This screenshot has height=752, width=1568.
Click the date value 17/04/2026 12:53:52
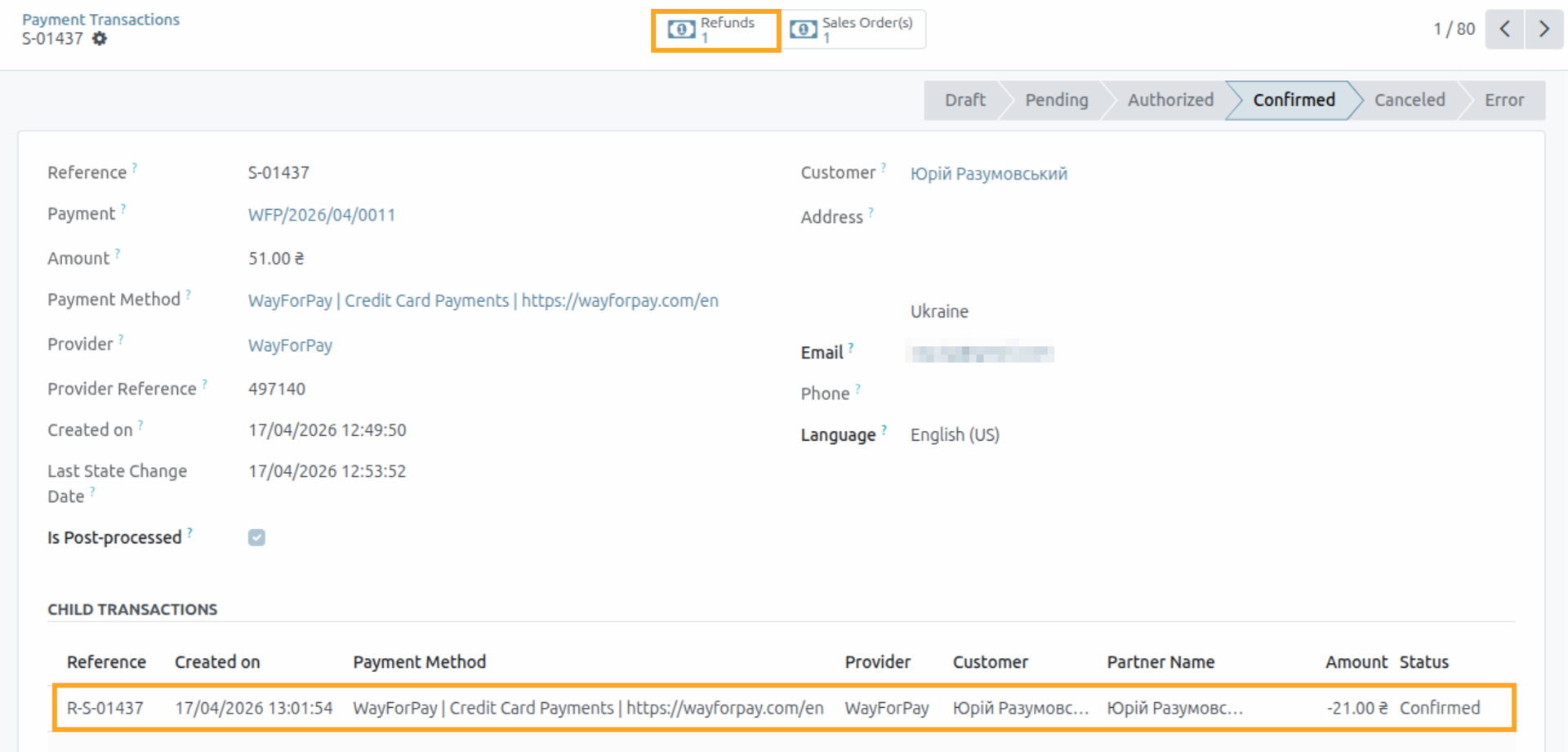[x=327, y=471]
